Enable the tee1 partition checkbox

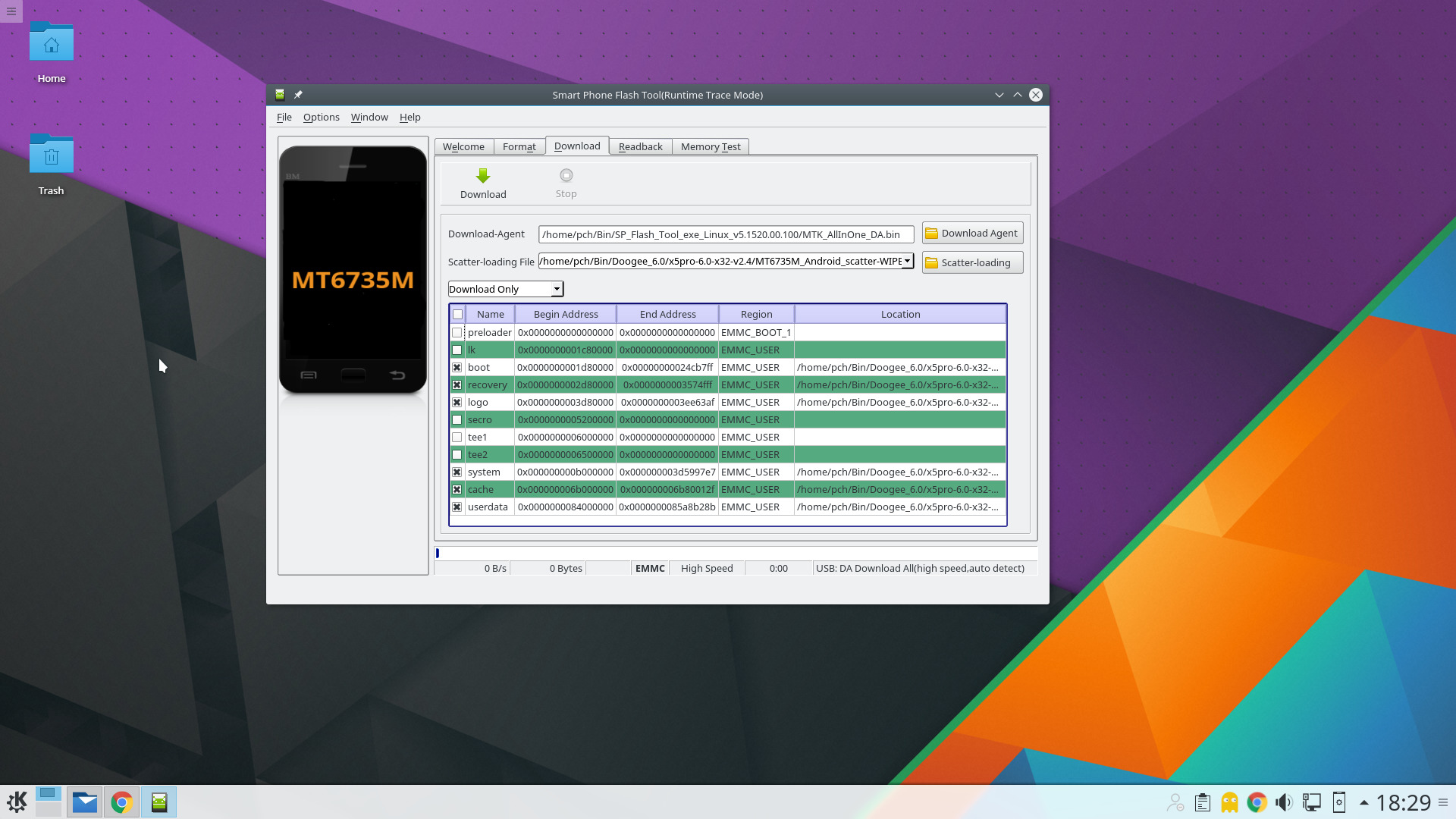tap(457, 438)
